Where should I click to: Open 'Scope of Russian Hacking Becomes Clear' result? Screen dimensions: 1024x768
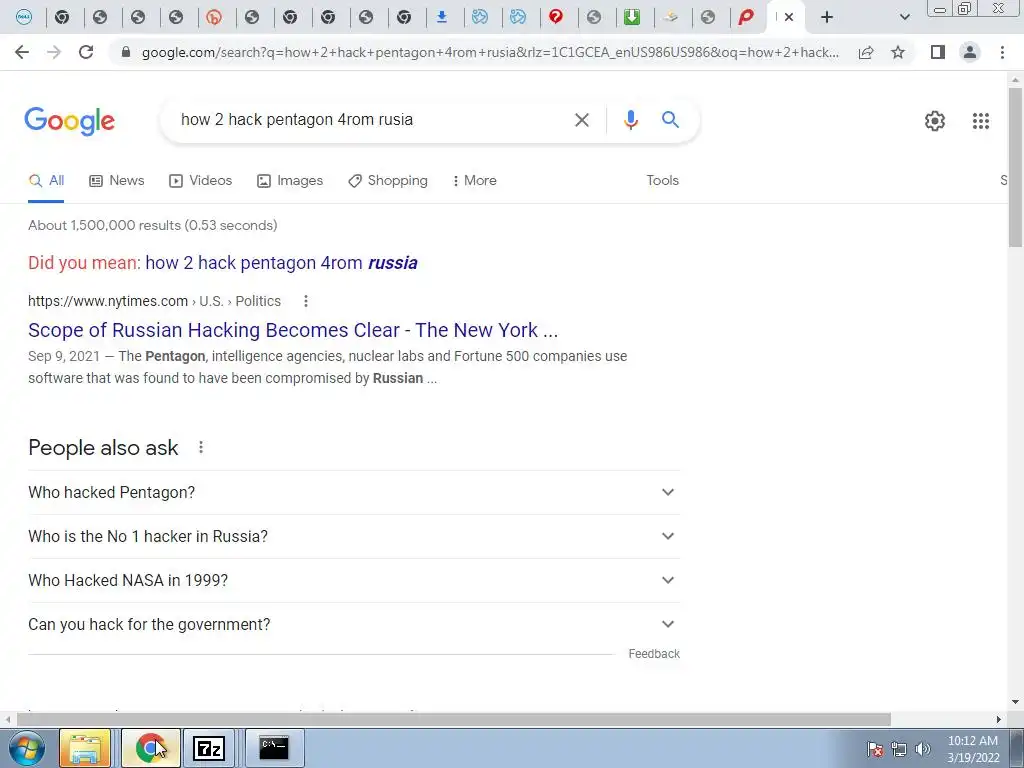293,330
